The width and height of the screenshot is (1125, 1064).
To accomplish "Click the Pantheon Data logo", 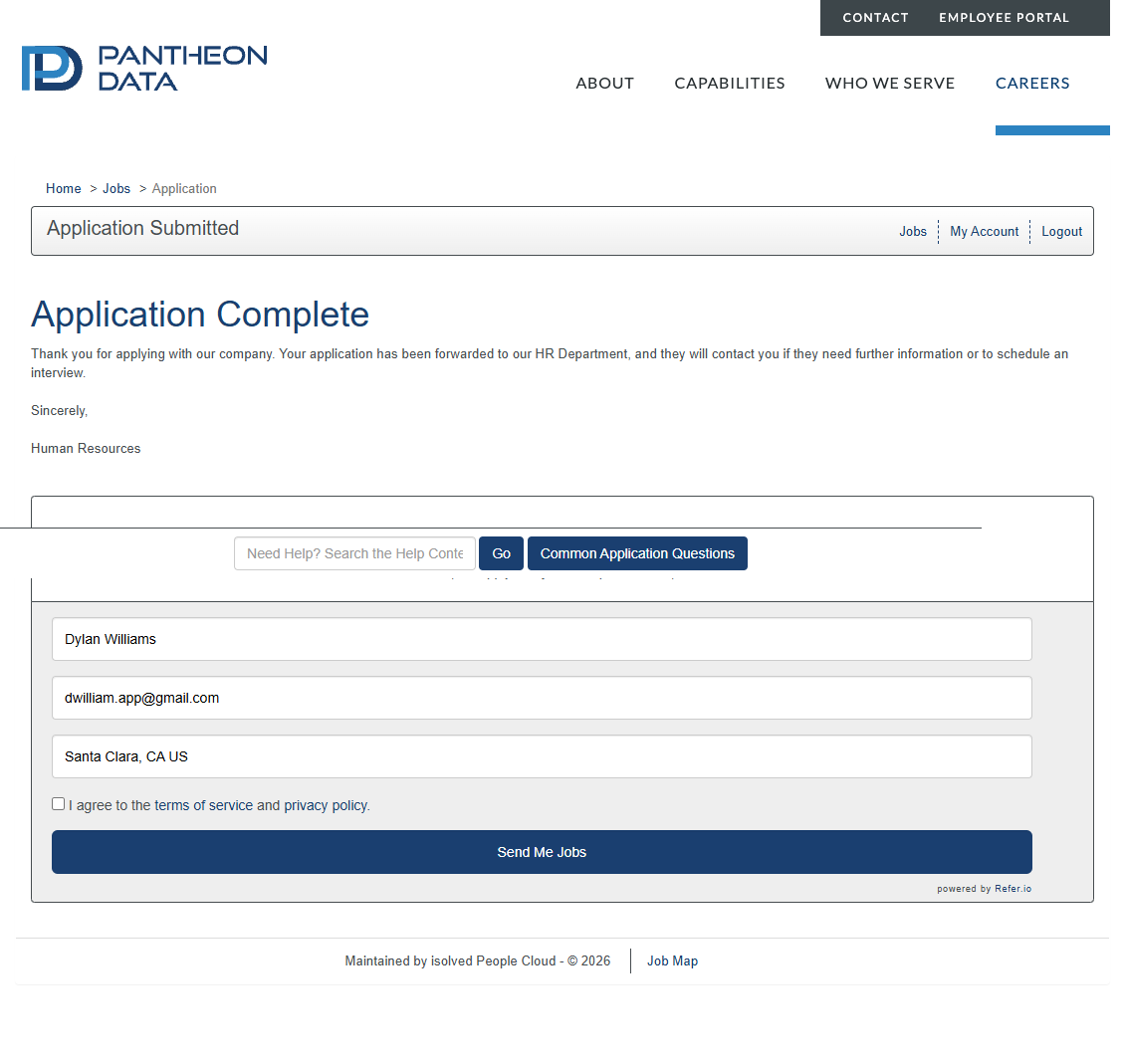I will 144,68.
